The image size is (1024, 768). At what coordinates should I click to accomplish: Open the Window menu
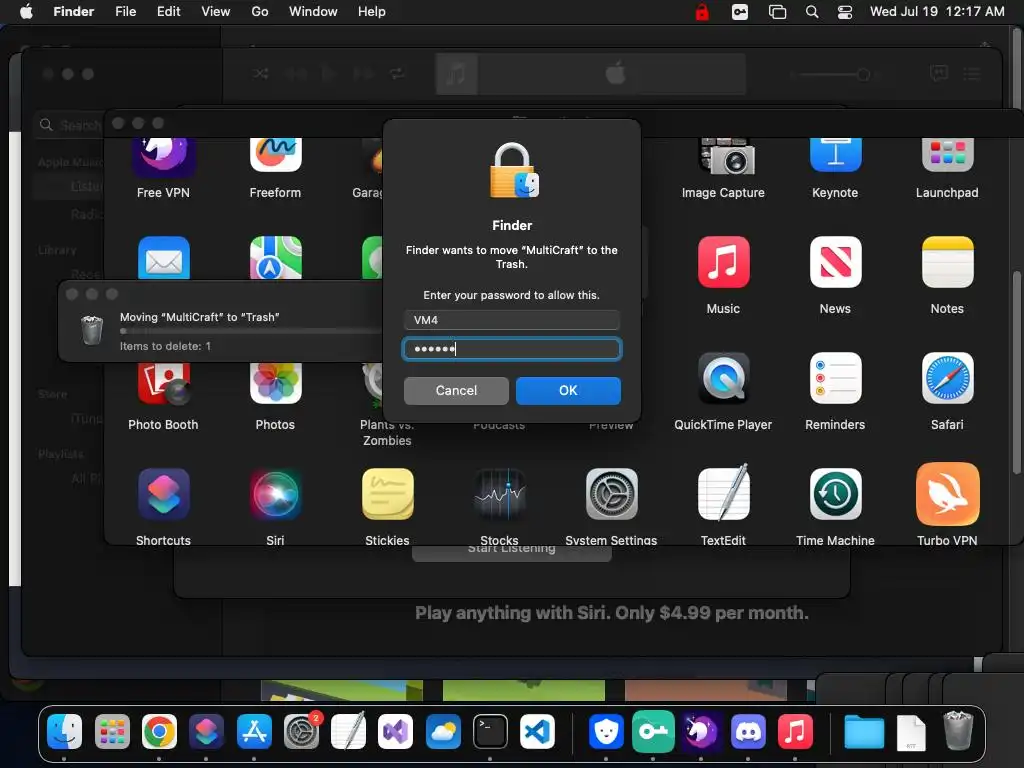[x=313, y=12]
